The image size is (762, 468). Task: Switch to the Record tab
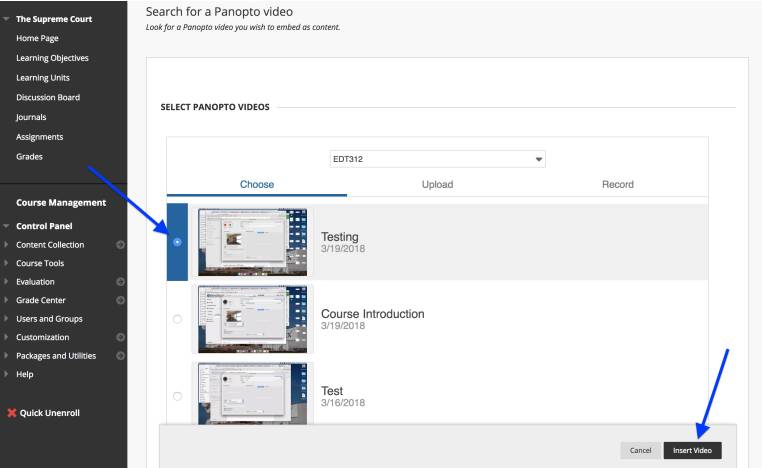pyautogui.click(x=617, y=184)
